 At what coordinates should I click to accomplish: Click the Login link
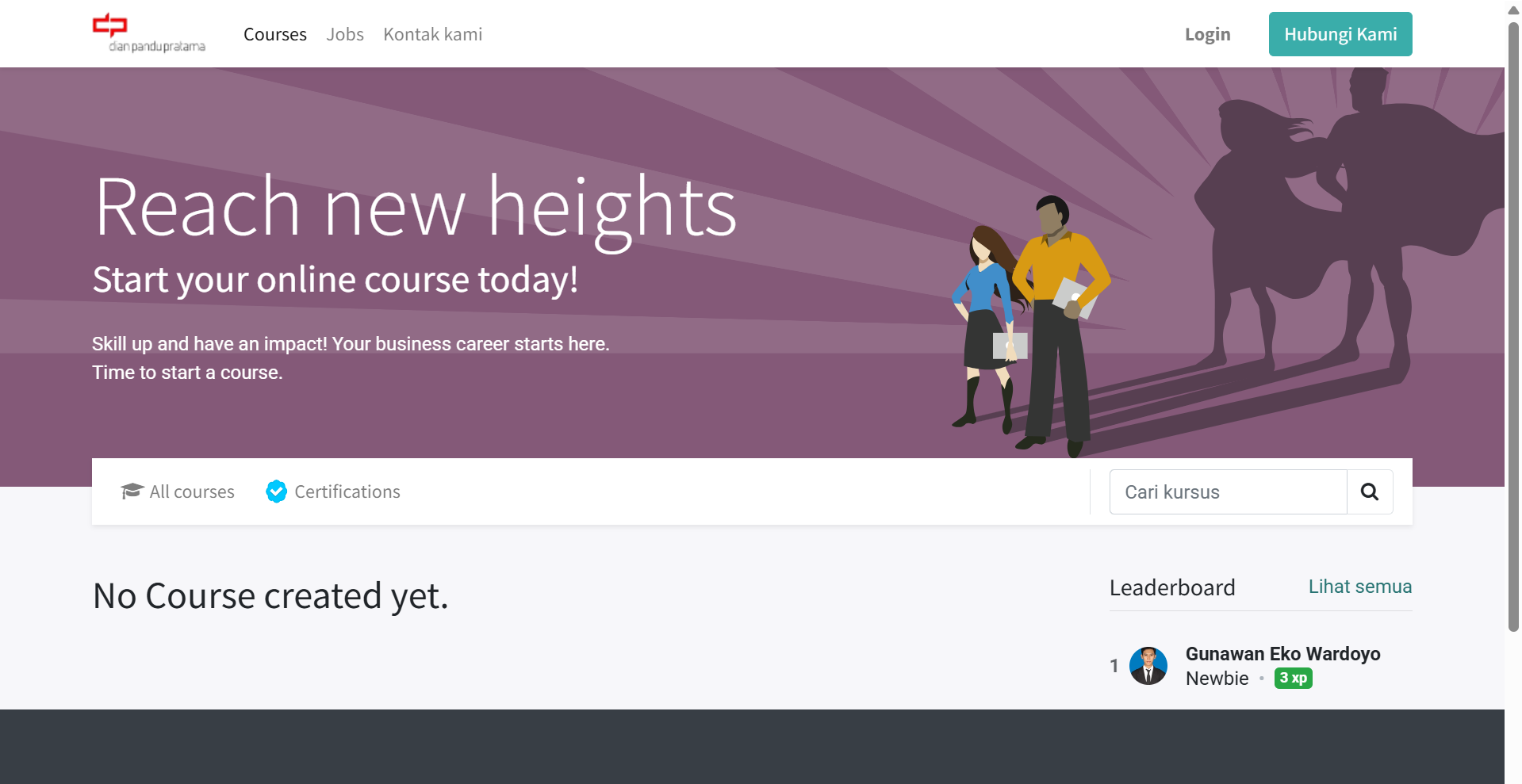(1207, 35)
